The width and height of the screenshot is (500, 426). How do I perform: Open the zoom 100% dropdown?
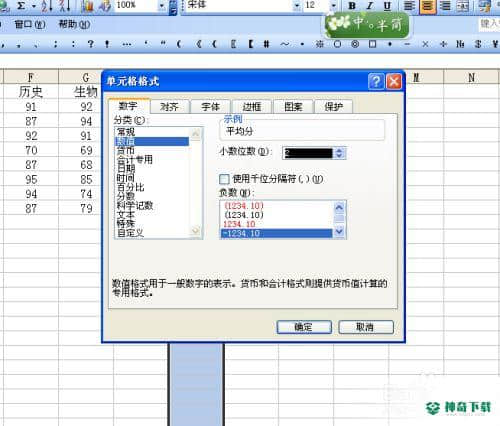(x=162, y=6)
